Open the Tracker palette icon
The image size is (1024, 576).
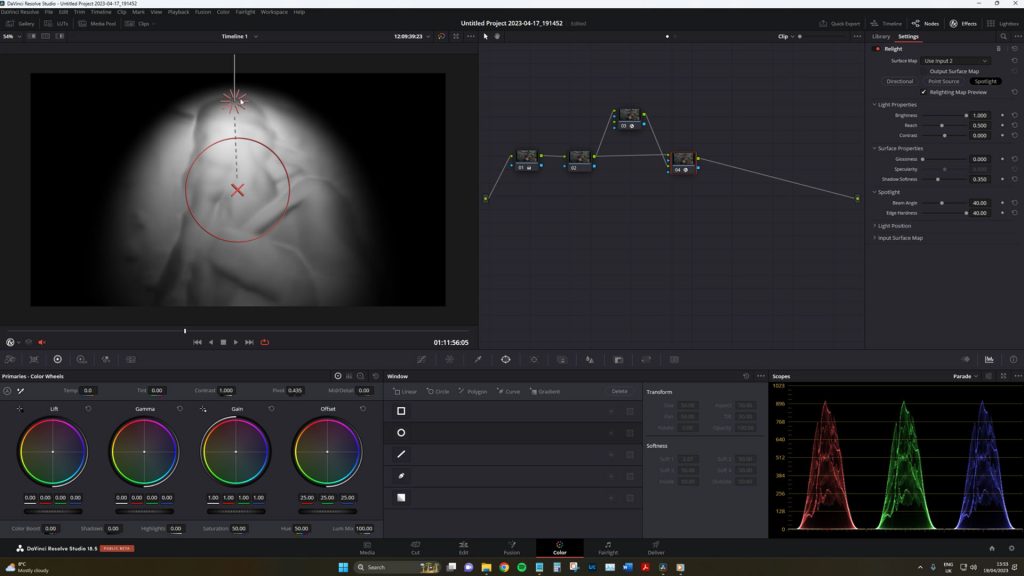(534, 359)
